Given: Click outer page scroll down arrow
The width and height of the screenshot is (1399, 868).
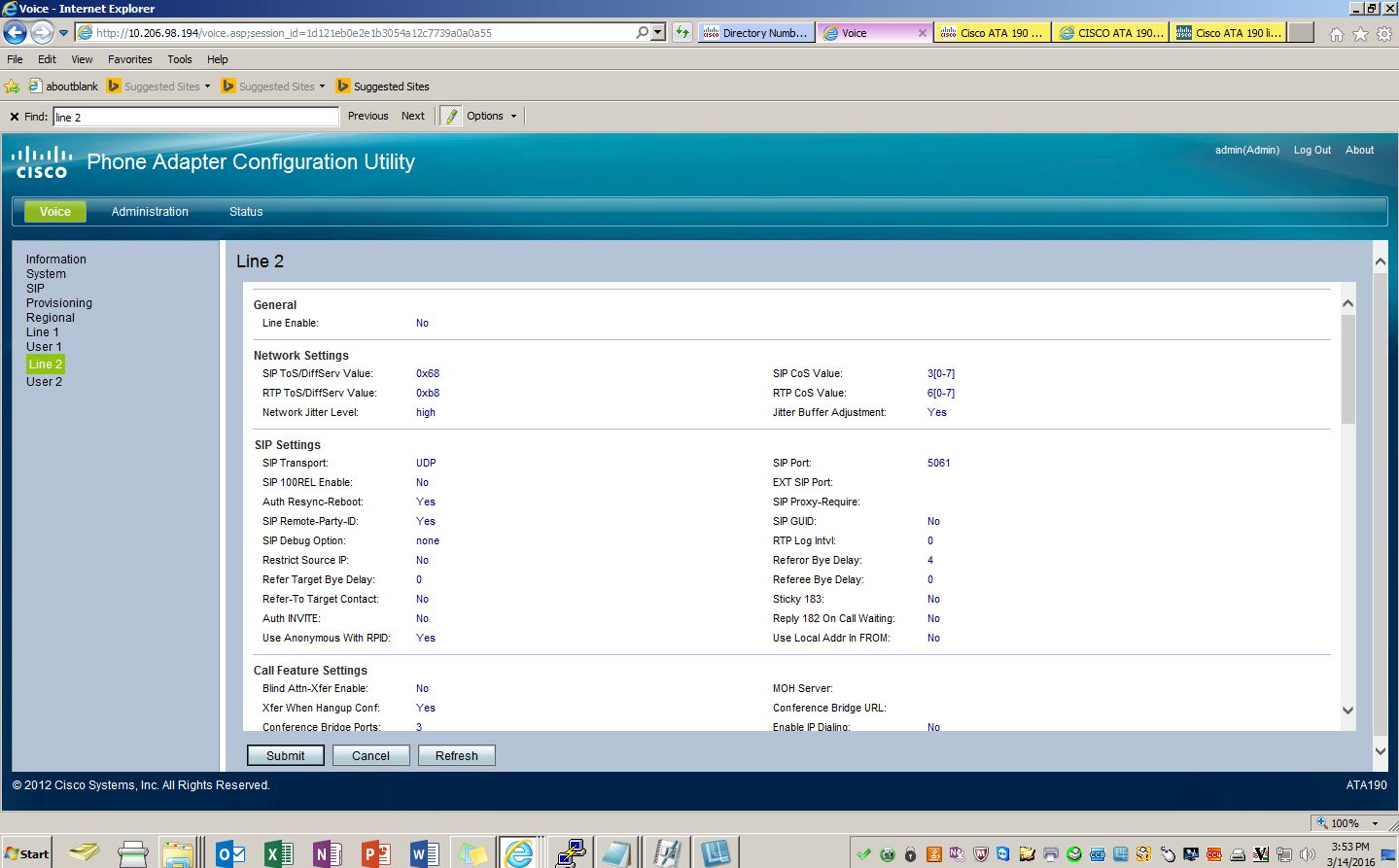Looking at the screenshot, I should (x=1381, y=750).
